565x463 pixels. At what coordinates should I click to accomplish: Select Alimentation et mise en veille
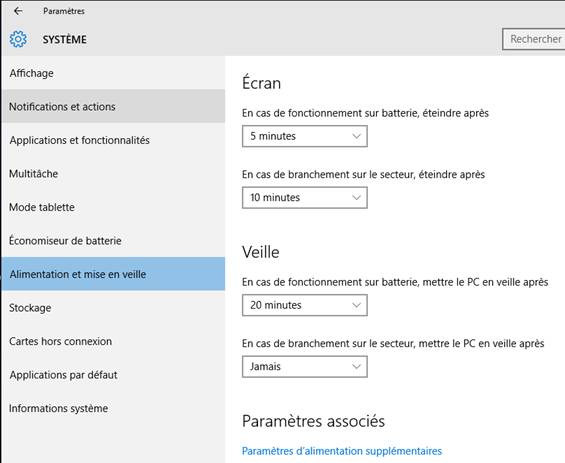(113, 274)
